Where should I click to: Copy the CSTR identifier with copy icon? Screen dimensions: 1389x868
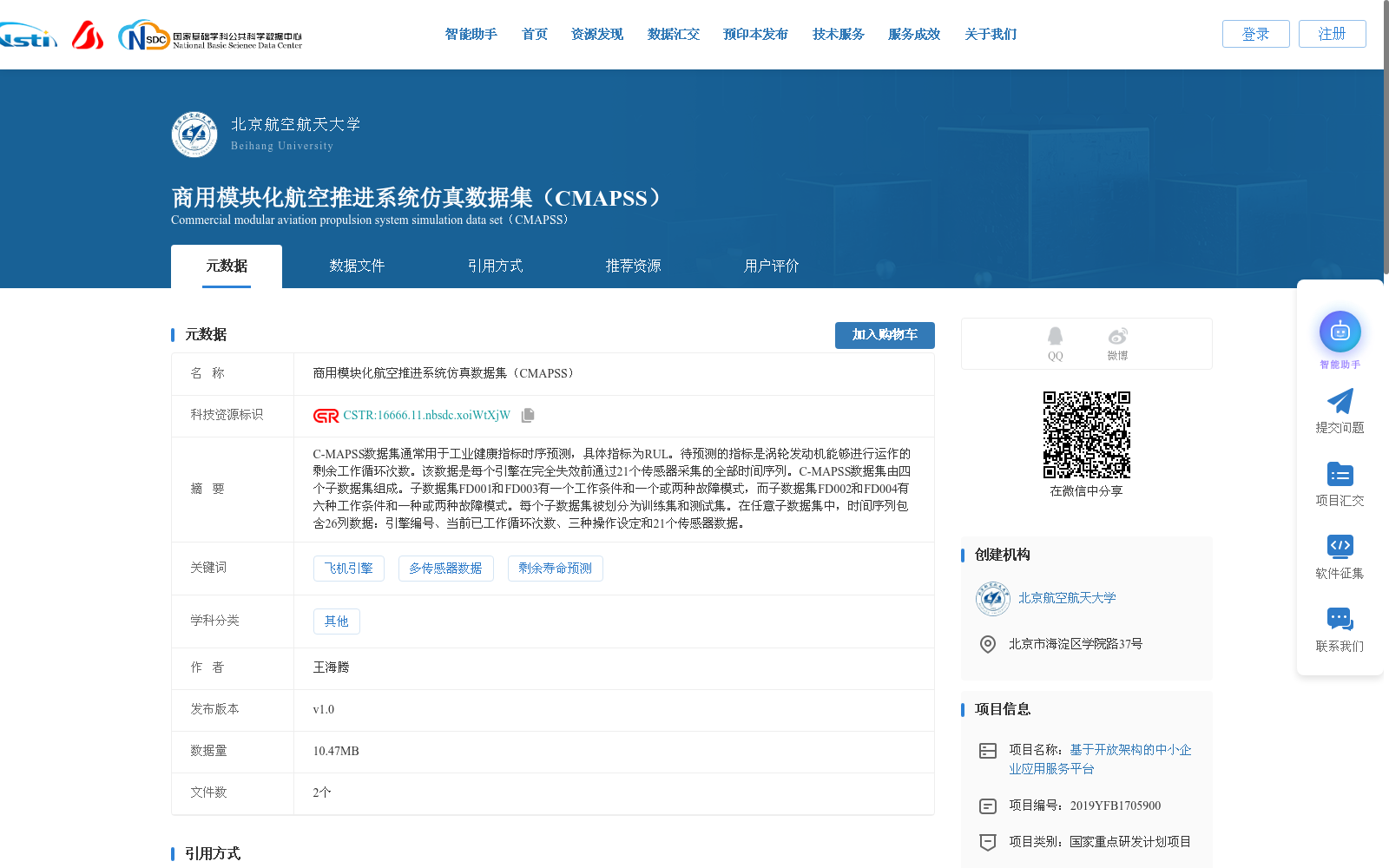pos(528,416)
